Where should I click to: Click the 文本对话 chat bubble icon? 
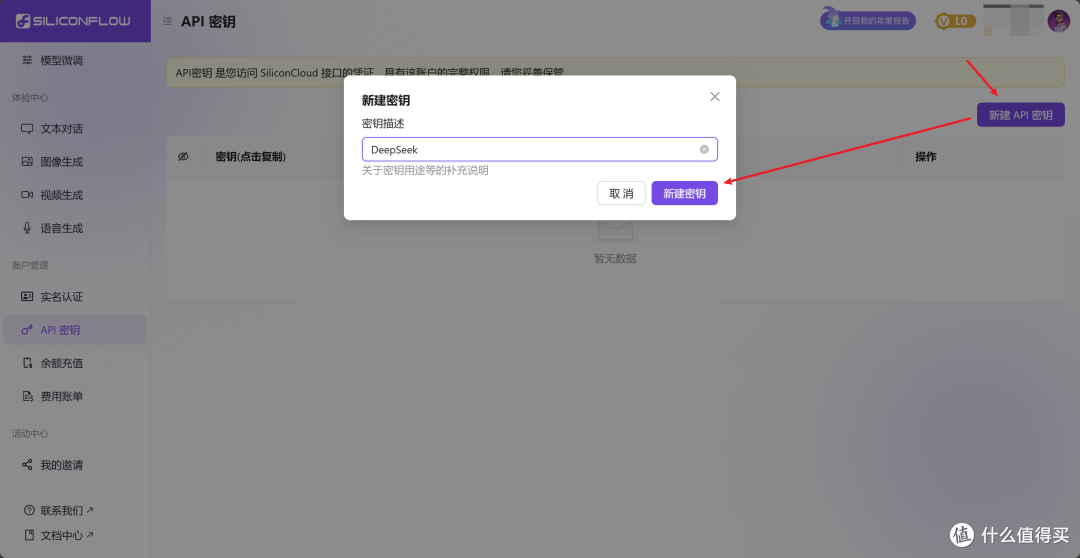(x=28, y=129)
